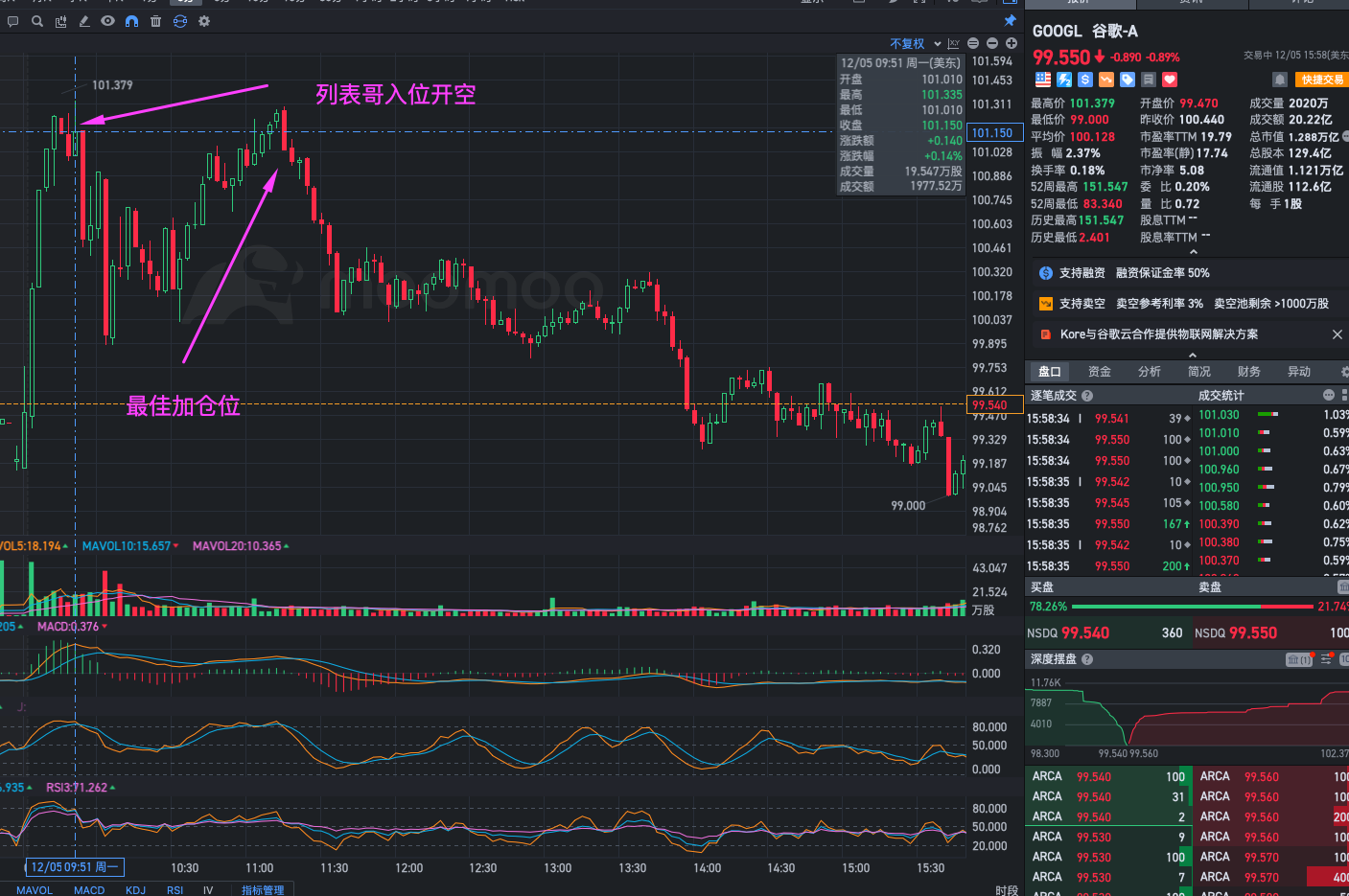Select the MAVOL indicator at the bottom
This screenshot has width=1349, height=896.
35,890
